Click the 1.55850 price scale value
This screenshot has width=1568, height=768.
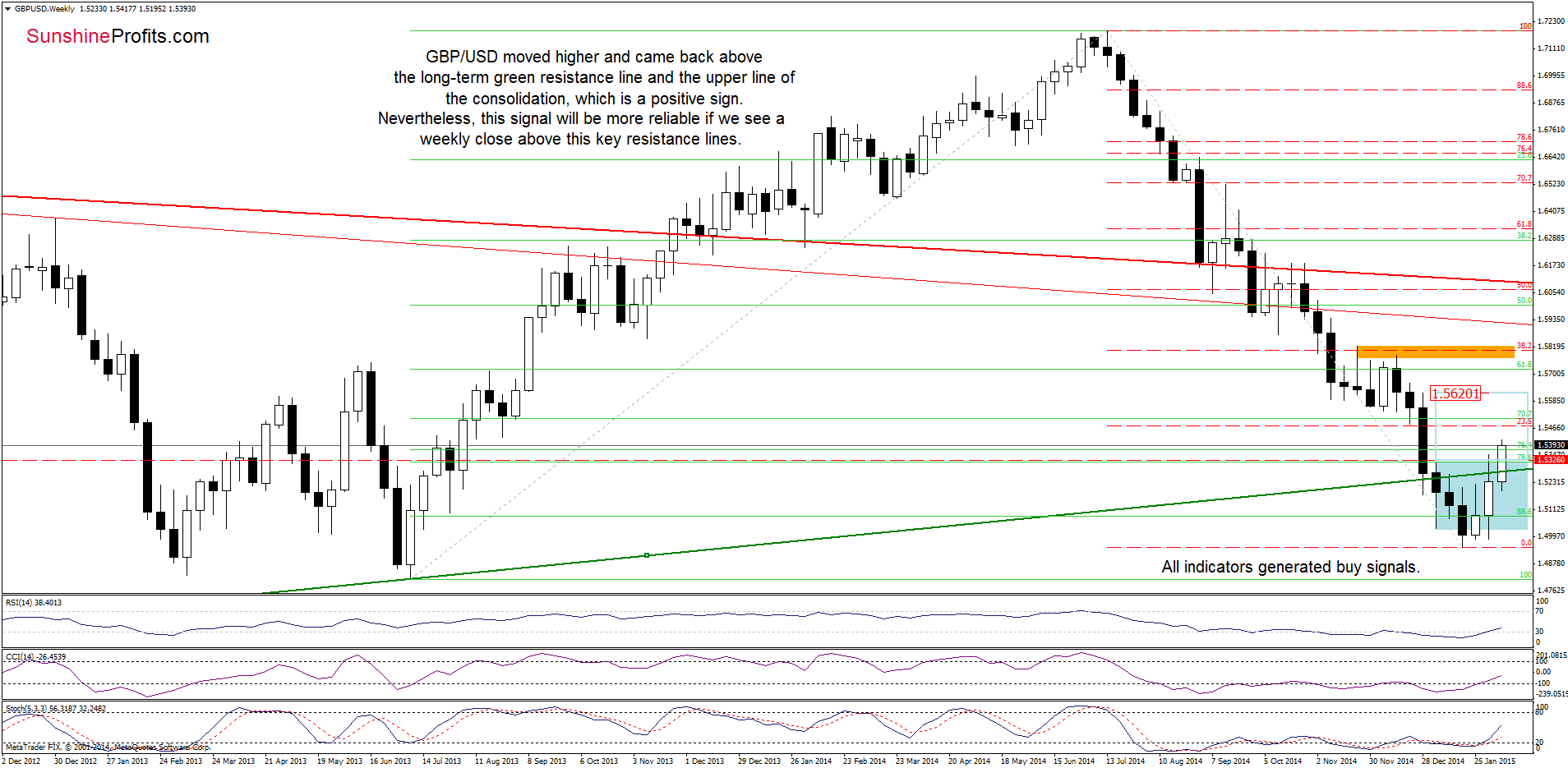(x=1551, y=400)
